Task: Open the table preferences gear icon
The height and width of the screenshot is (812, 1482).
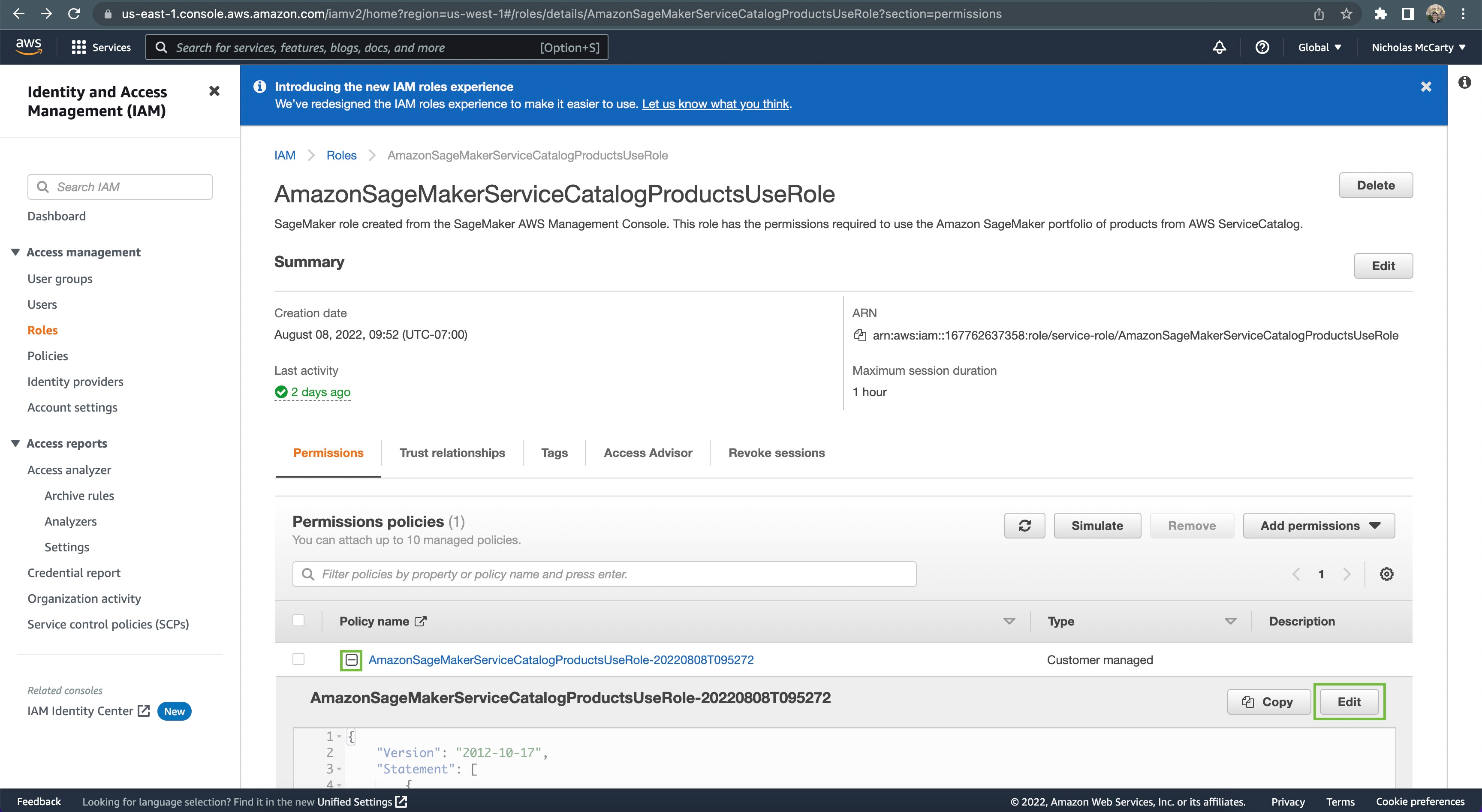Action: coord(1386,574)
